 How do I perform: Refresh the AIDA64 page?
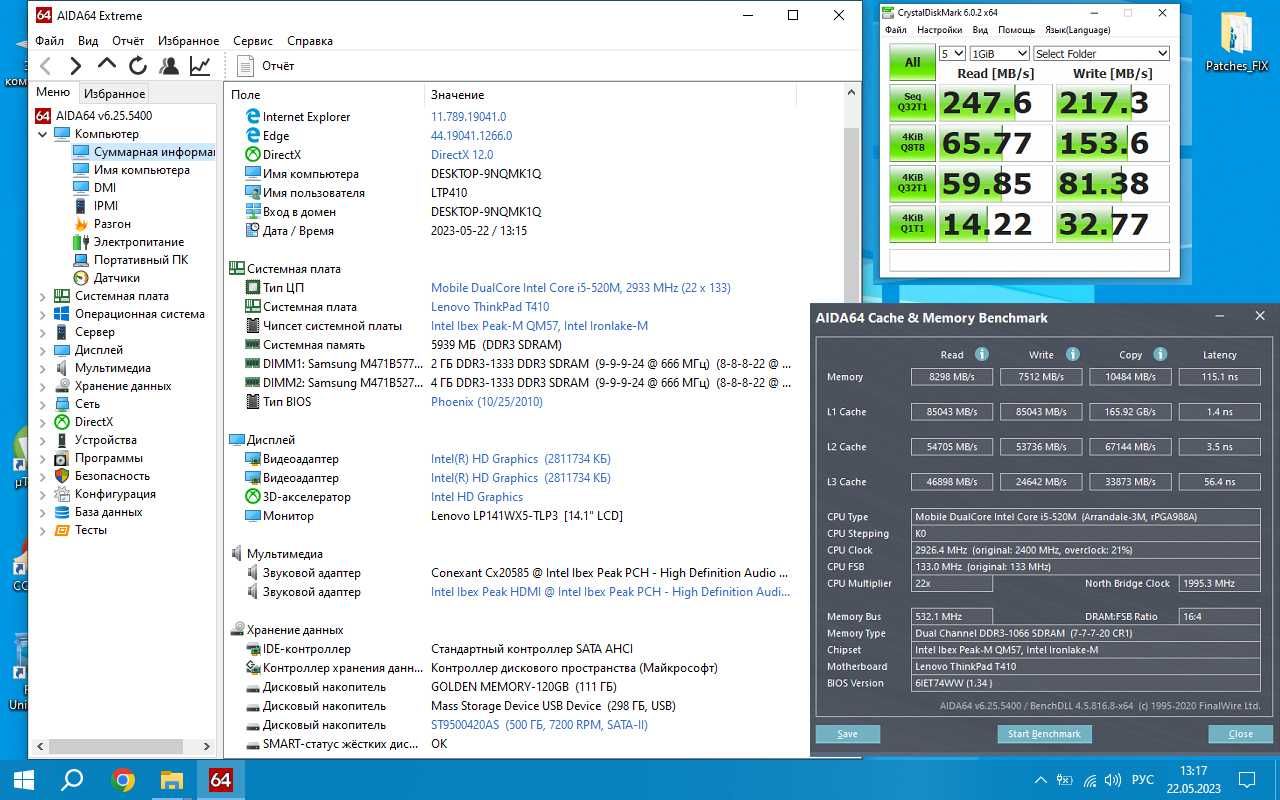138,66
